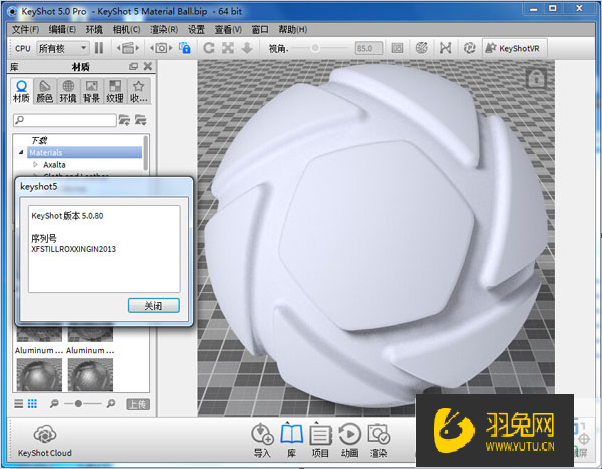This screenshot has height=469, width=602.
Task: Click the import folder icon beside search
Action: click(x=141, y=120)
